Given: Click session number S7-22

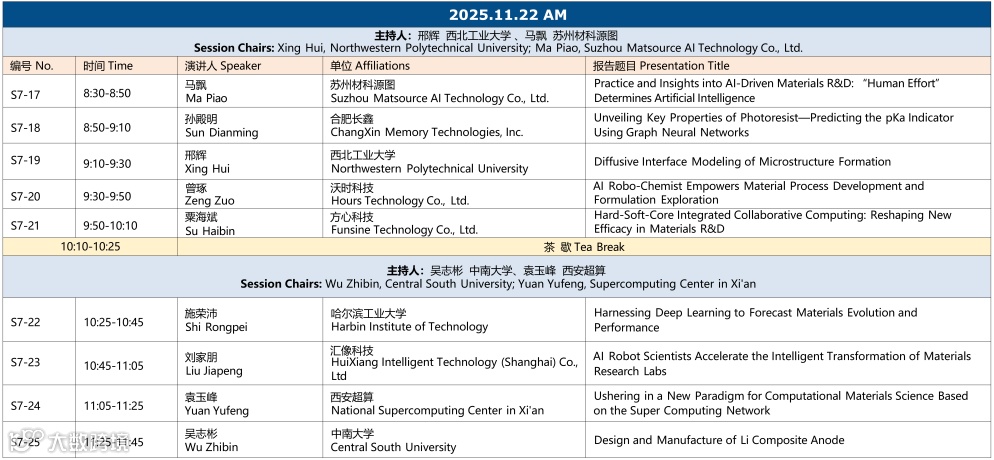Looking at the screenshot, I should click(x=25, y=322).
